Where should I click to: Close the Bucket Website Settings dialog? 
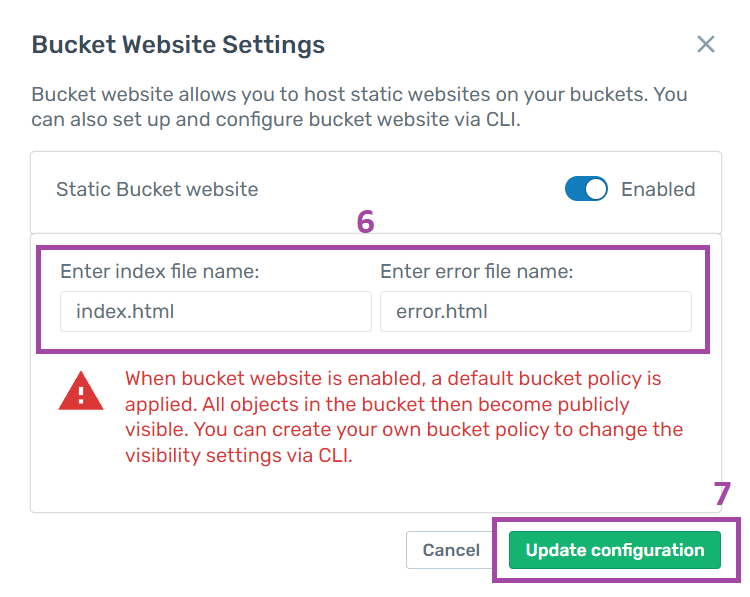coord(706,44)
